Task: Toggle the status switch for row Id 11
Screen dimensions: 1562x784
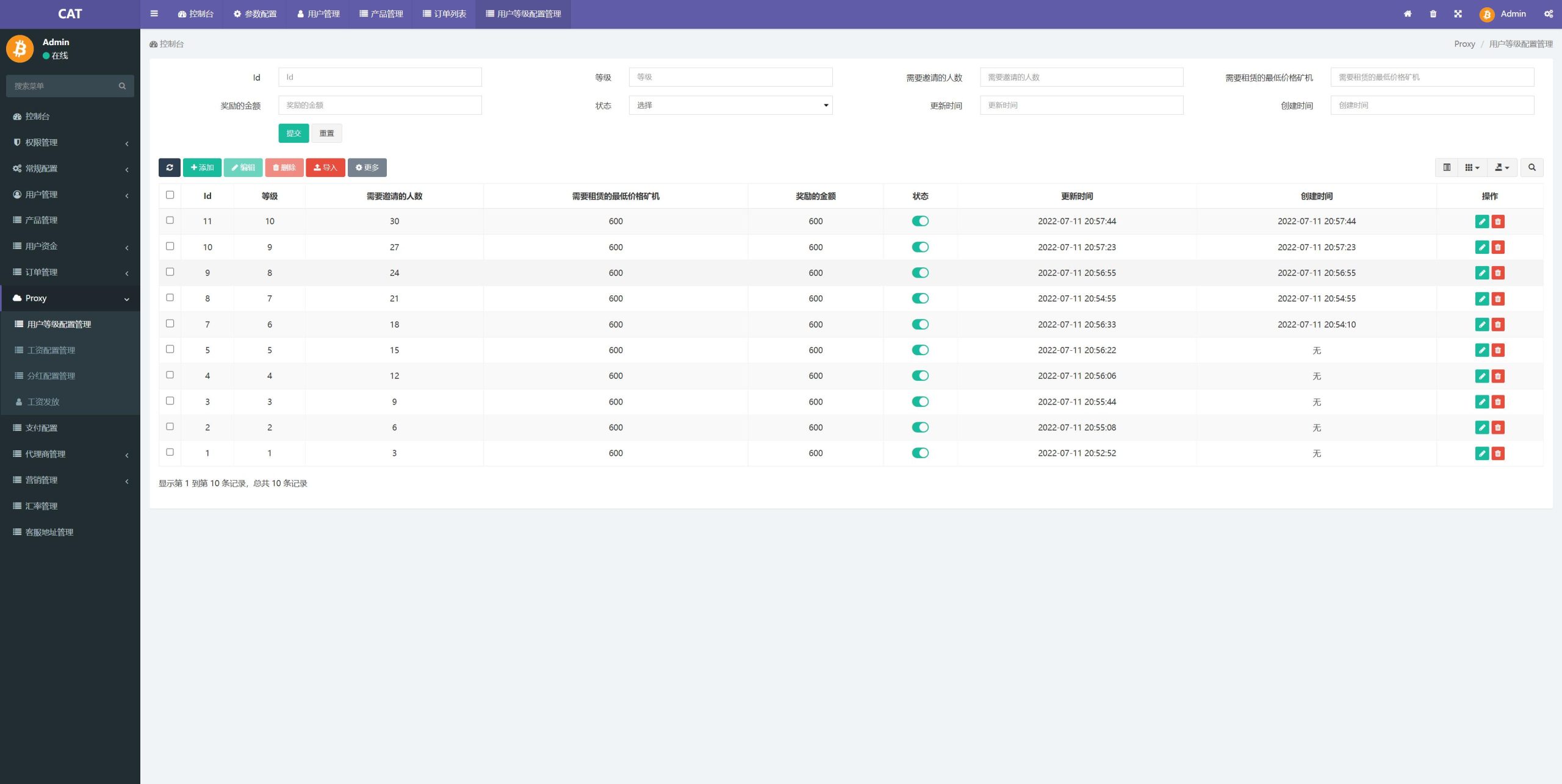Action: (920, 221)
